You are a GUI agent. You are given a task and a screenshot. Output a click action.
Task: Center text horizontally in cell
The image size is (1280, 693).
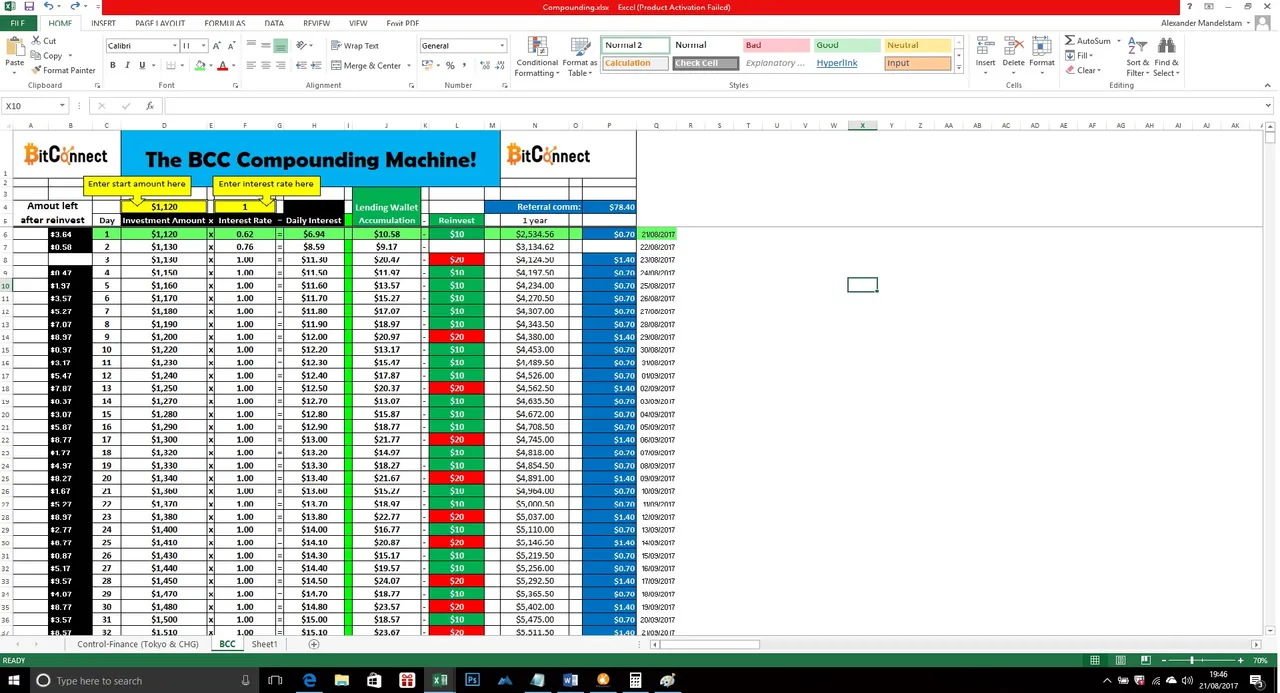coord(265,66)
